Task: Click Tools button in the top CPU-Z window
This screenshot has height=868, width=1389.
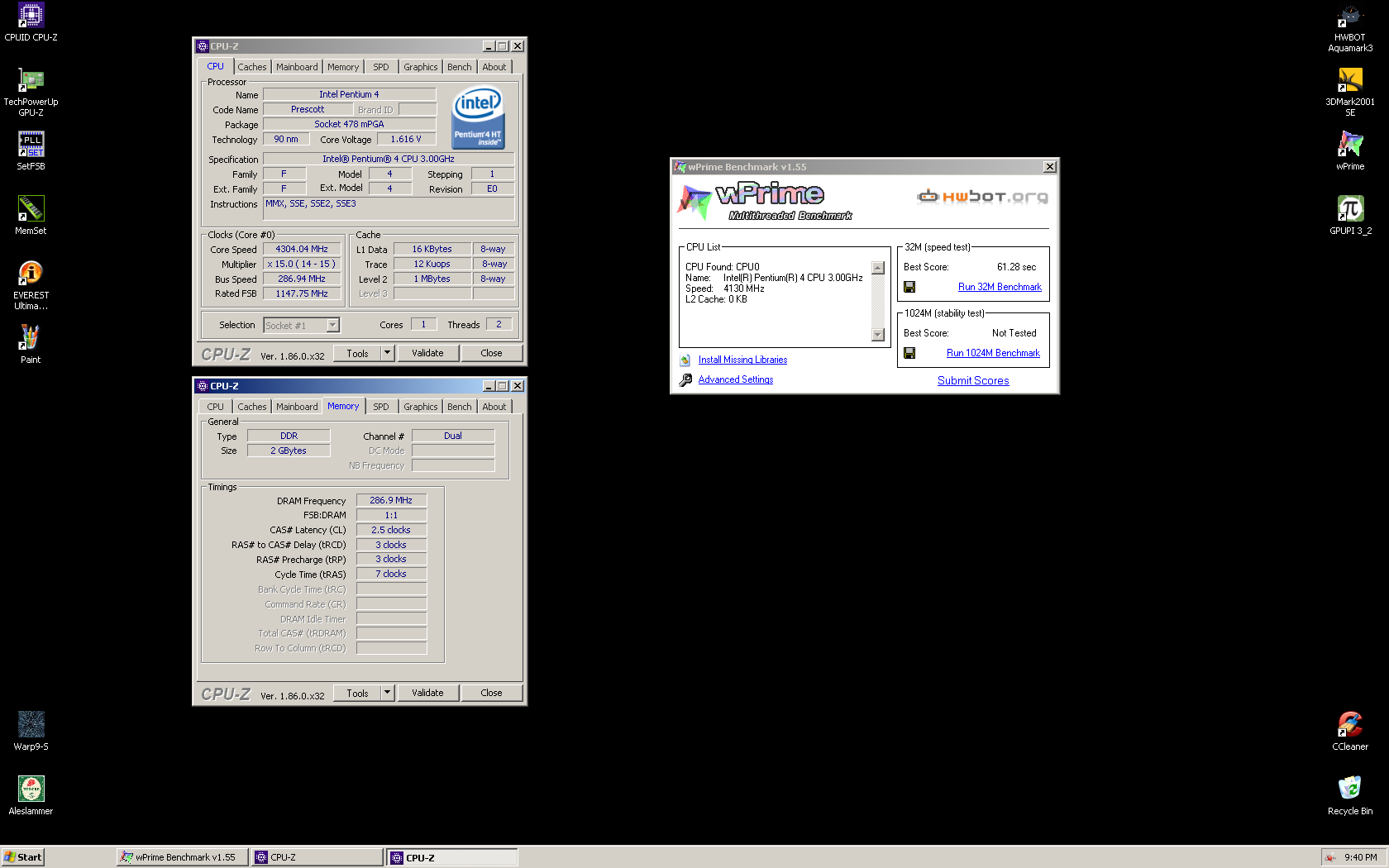Action: coord(357,353)
